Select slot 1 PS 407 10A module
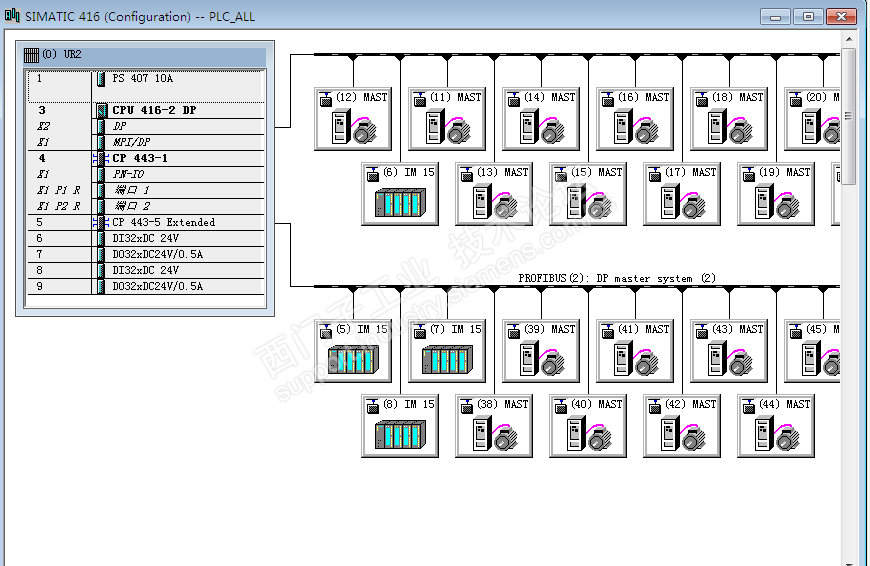 pyautogui.click(x=145, y=87)
